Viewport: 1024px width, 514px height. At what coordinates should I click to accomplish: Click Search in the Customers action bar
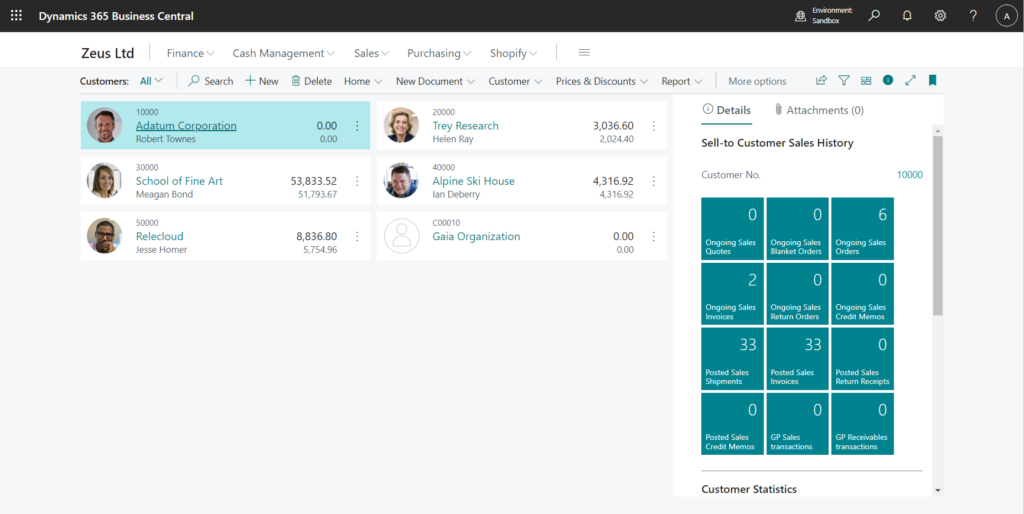pos(211,81)
